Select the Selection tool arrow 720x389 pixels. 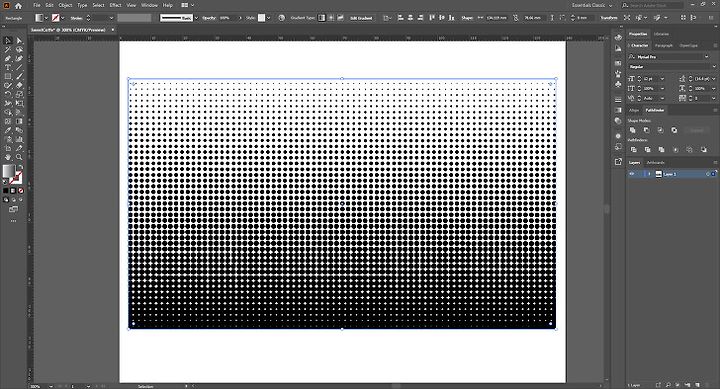(x=8, y=41)
